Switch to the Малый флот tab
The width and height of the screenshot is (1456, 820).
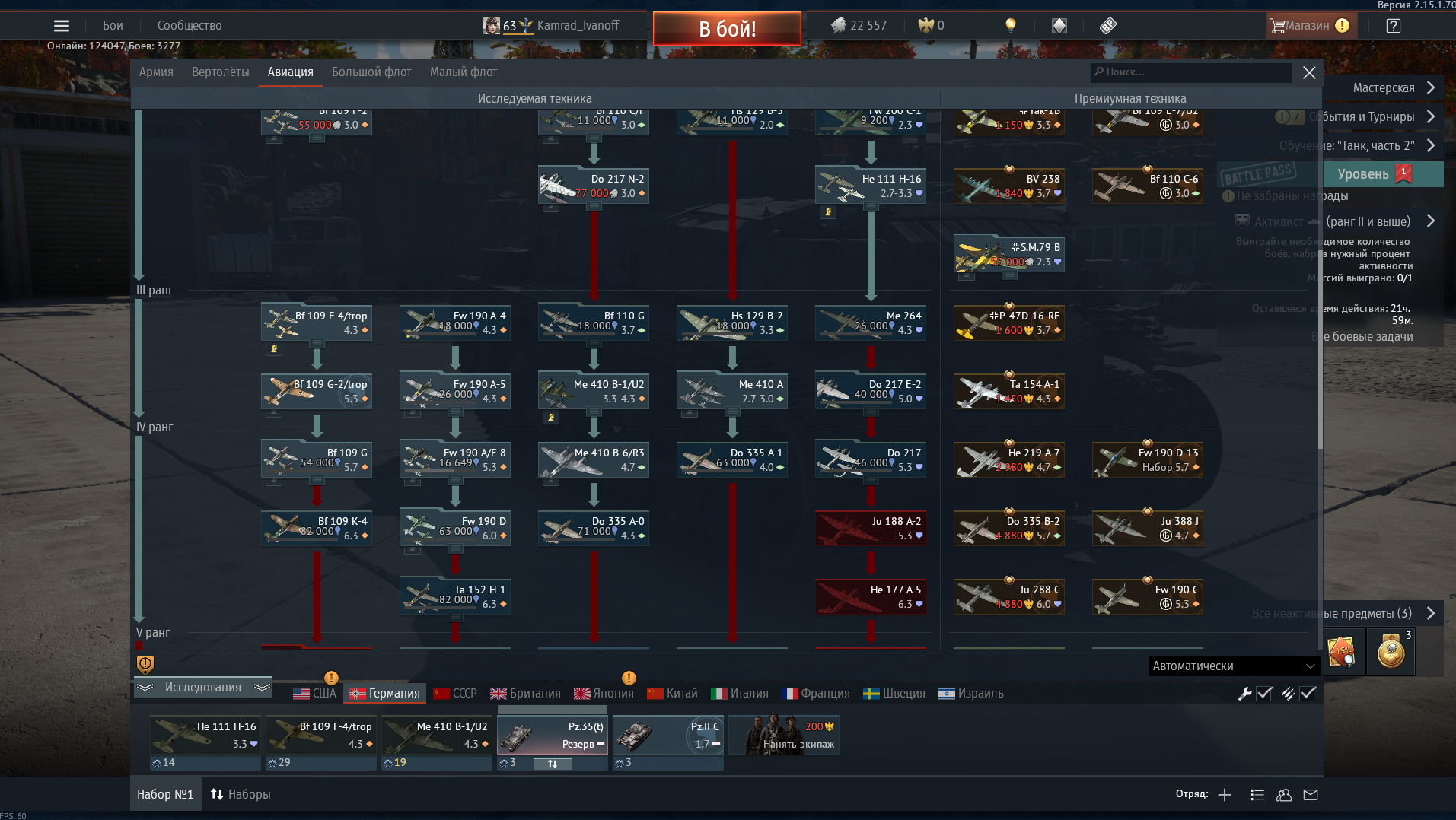[464, 72]
